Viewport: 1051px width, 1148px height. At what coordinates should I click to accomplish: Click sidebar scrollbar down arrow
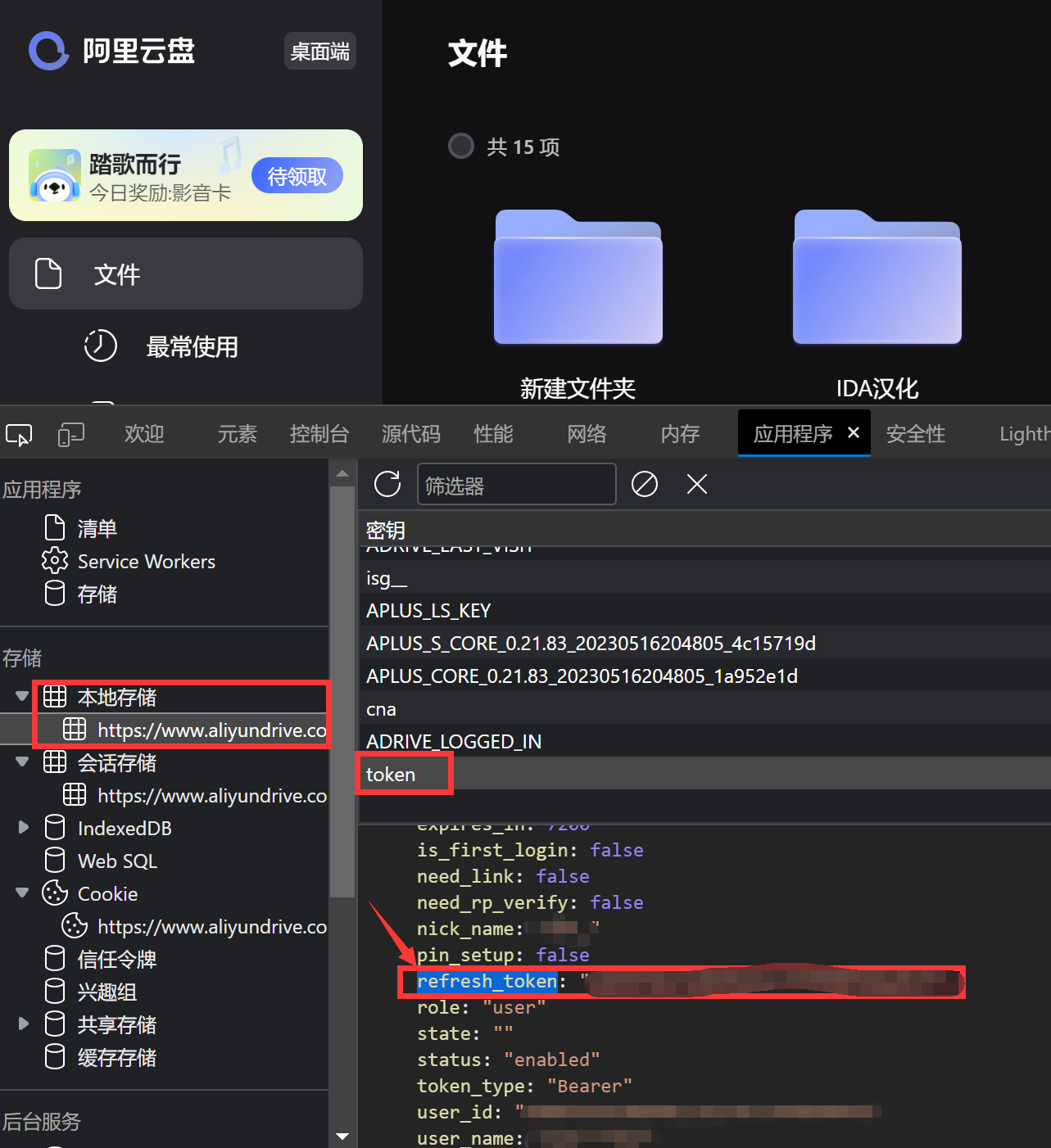342,1137
